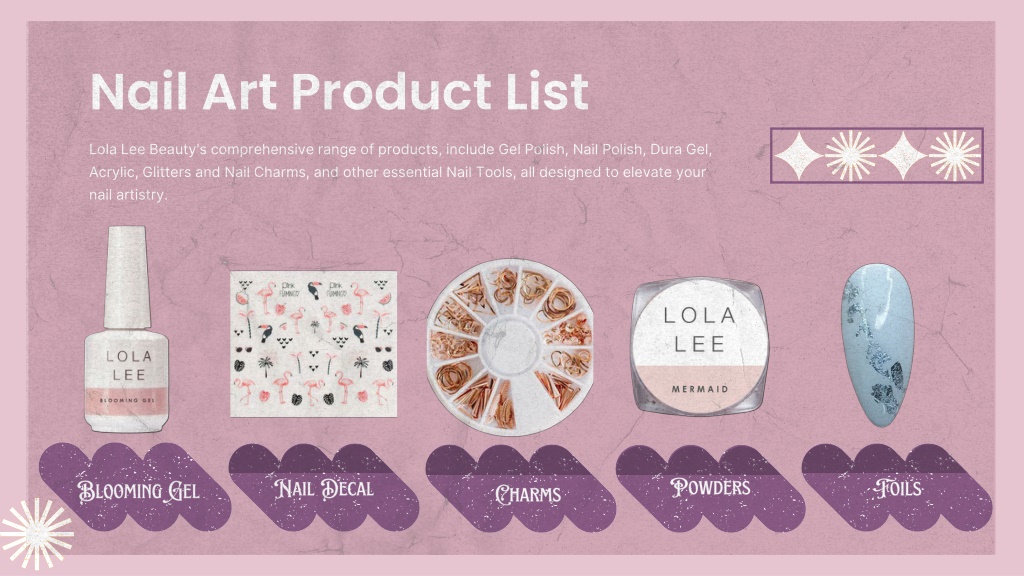Select the Foils label banner

pyautogui.click(x=897, y=488)
